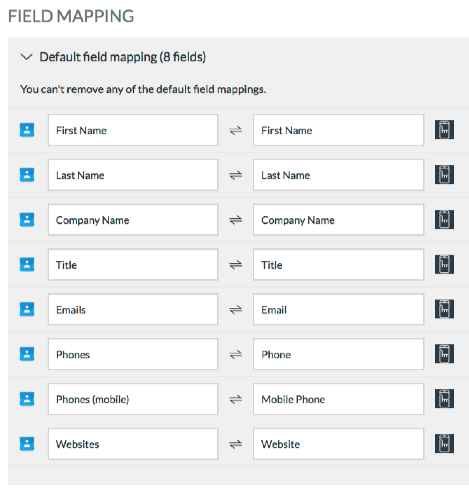This screenshot has width=469, height=490.
Task: Click the Emails source field
Action: click(133, 309)
